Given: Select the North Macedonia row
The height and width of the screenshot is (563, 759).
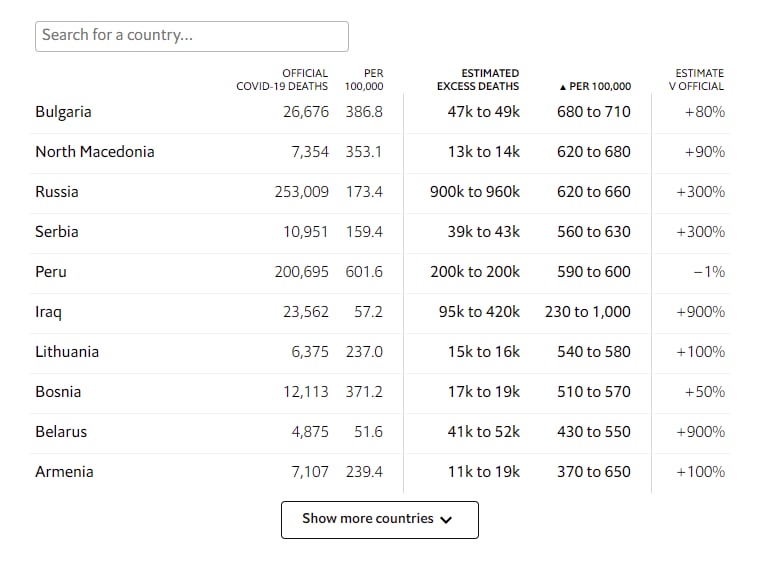Looking at the screenshot, I should tap(380, 152).
